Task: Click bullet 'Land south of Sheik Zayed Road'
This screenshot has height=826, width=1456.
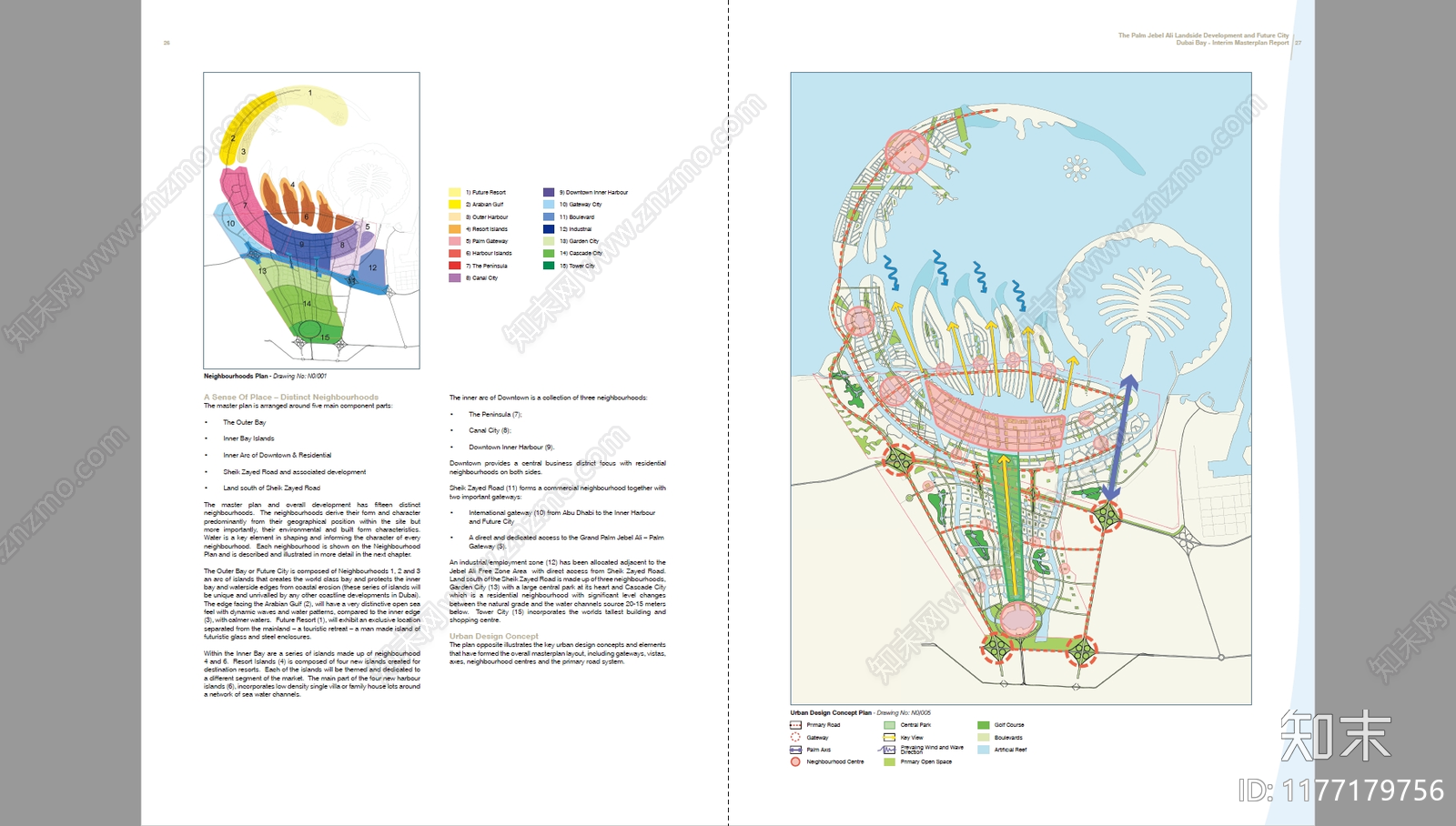Action: [271, 489]
